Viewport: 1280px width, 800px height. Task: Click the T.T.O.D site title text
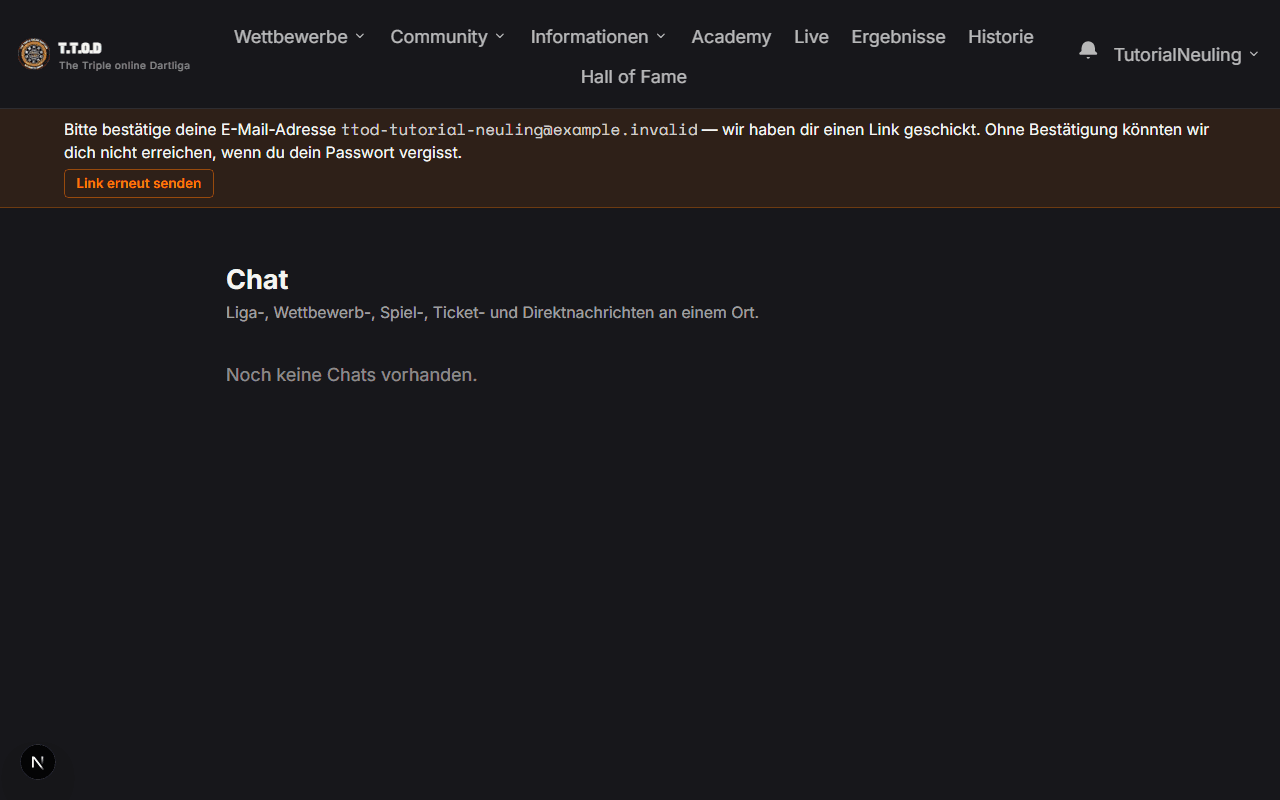(80, 48)
